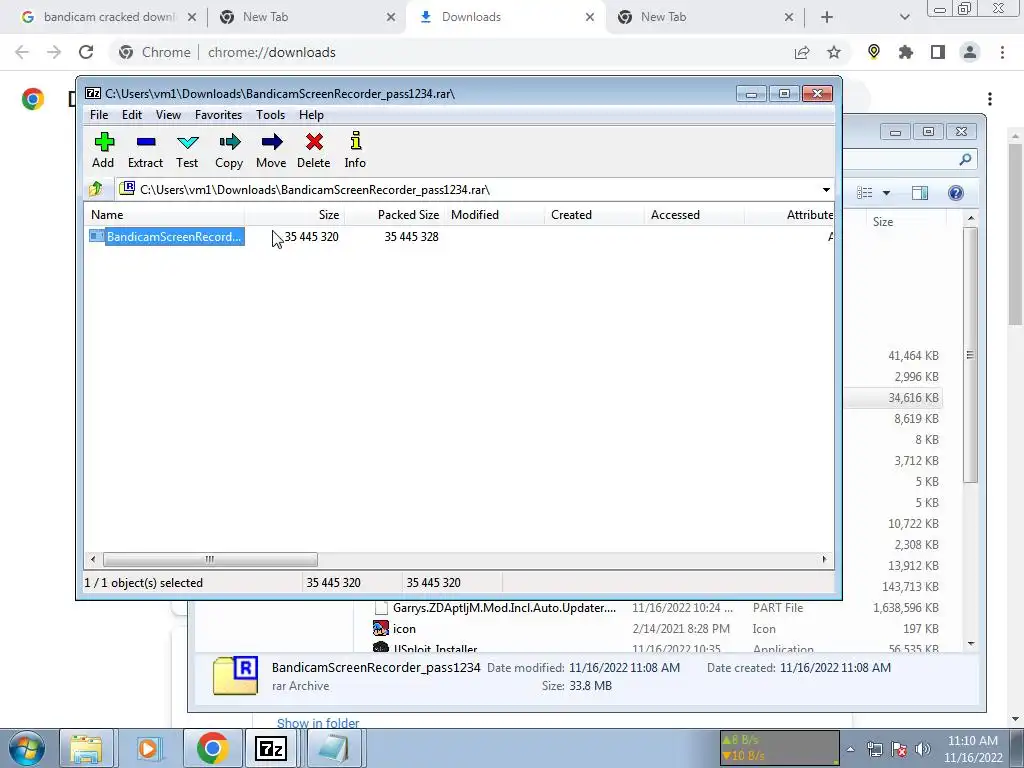Click the share page icon in address bar

pos(802,52)
